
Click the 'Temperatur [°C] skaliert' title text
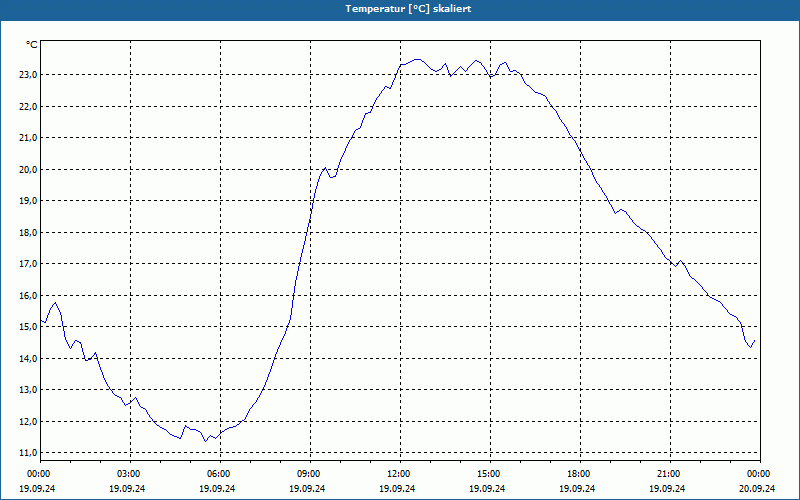pos(408,9)
